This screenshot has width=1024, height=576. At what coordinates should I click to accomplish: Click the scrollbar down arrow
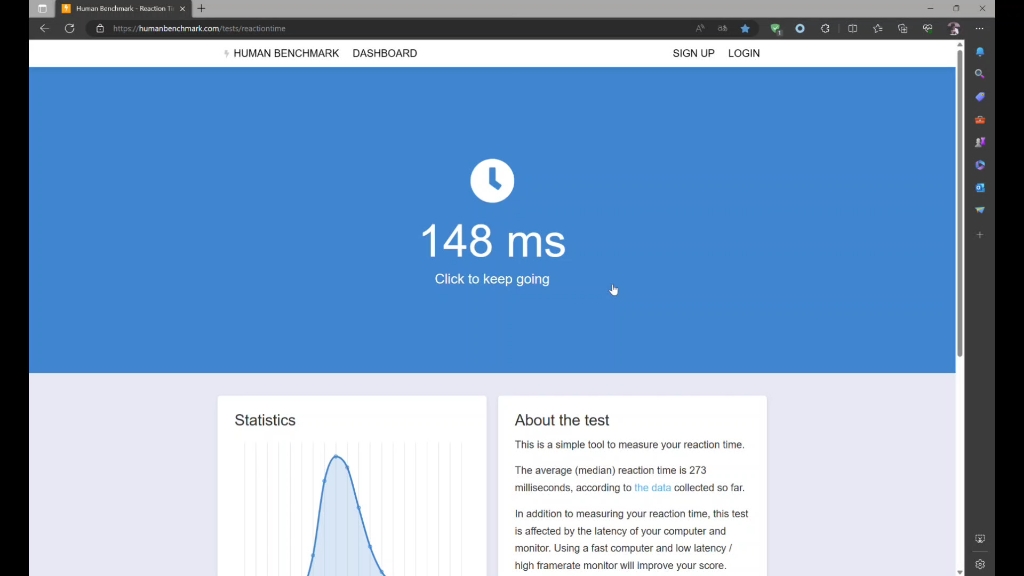click(959, 572)
